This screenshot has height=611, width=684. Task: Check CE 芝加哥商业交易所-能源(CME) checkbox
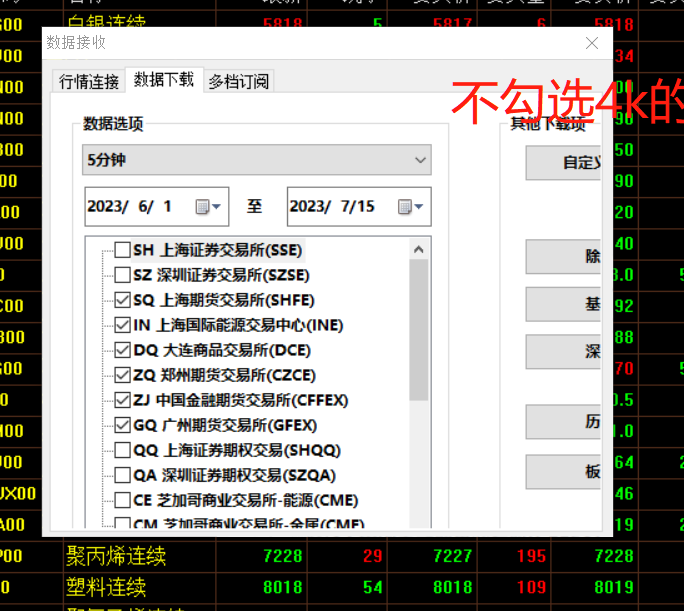122,500
